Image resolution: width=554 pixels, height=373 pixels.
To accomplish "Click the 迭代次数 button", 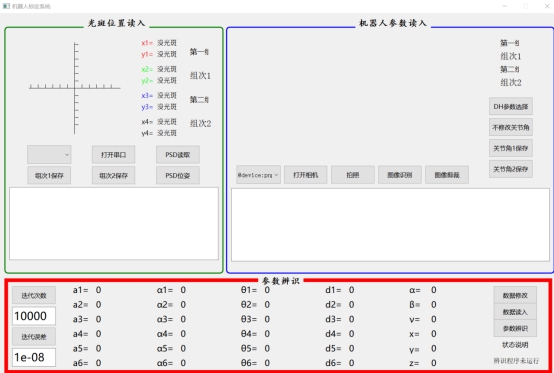I will click(34, 295).
